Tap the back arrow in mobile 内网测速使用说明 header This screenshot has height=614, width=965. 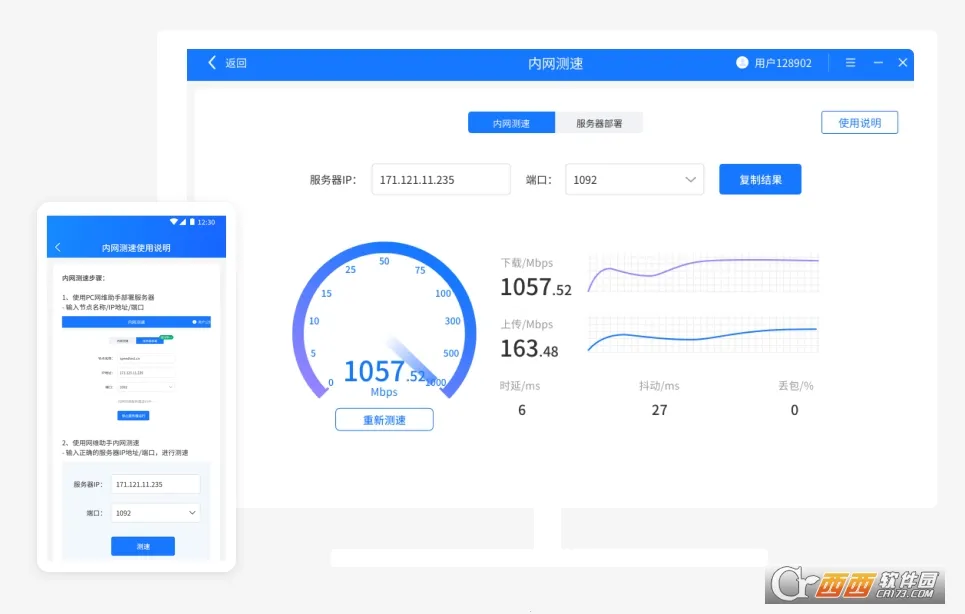tap(58, 247)
